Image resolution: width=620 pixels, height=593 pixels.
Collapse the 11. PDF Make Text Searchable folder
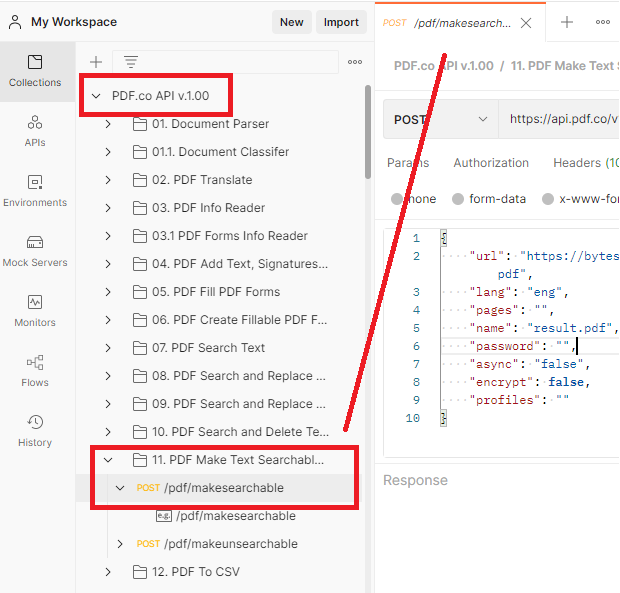(x=108, y=460)
